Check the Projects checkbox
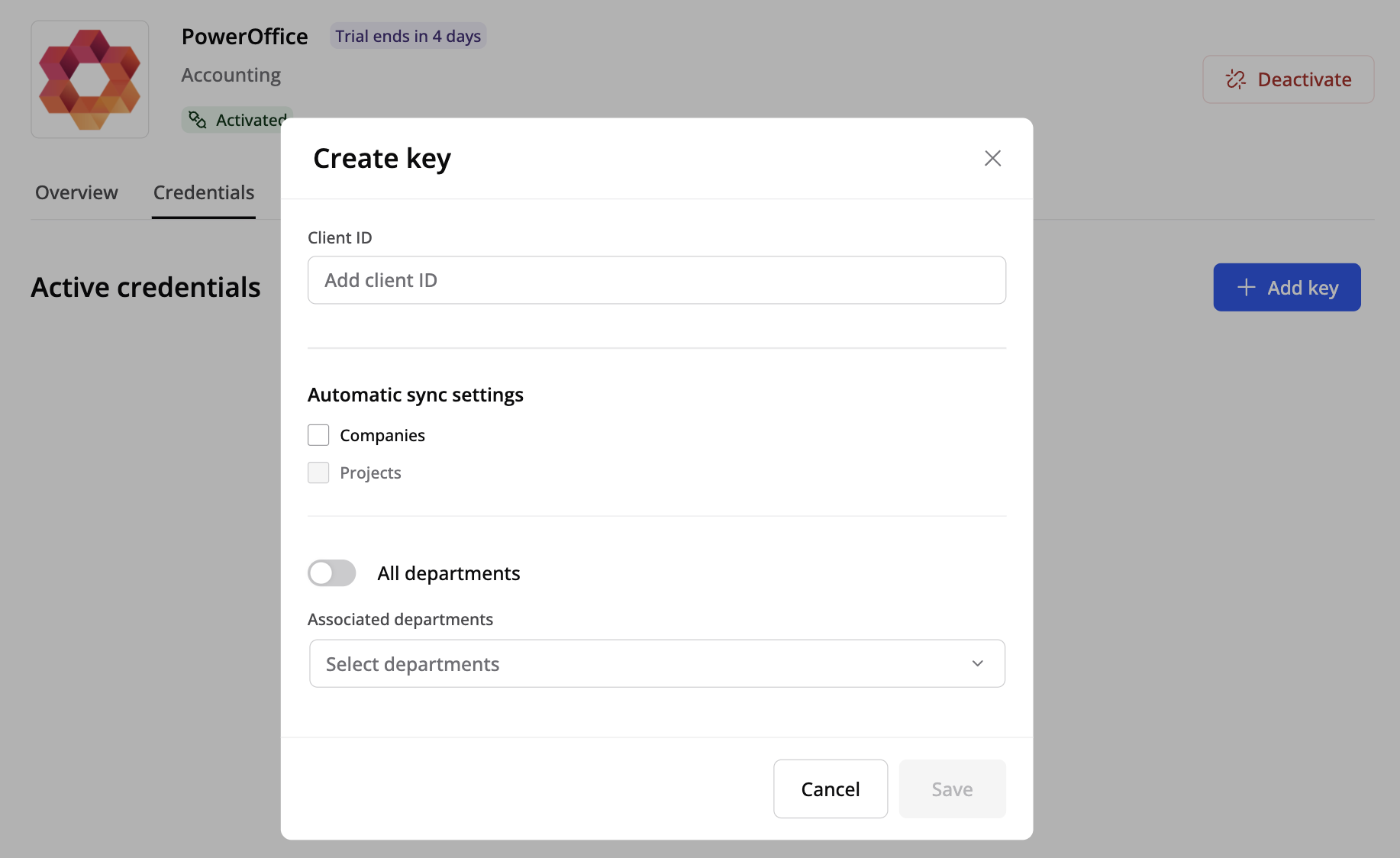 [318, 473]
